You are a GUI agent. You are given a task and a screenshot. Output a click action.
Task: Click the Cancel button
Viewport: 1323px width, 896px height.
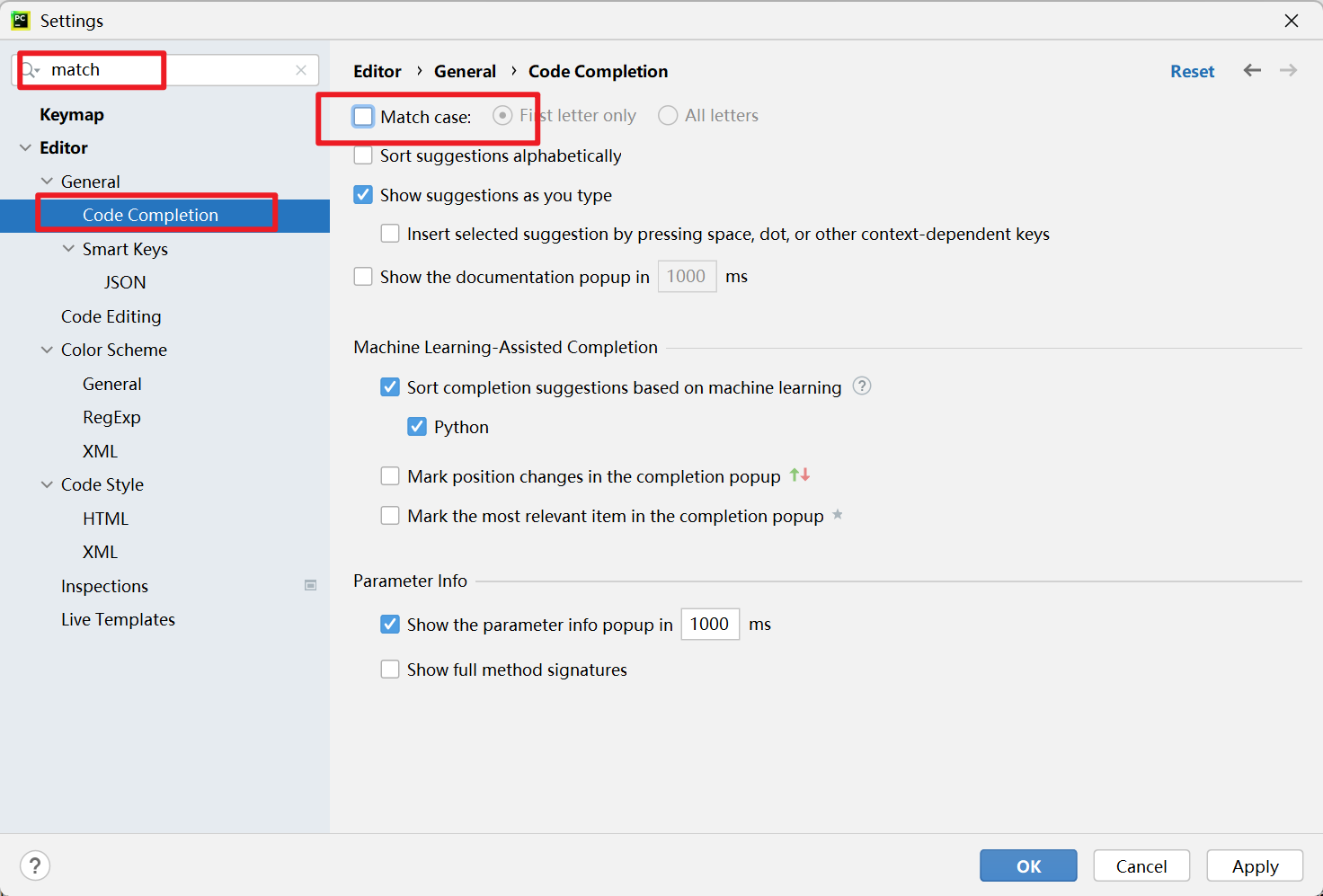tap(1141, 865)
